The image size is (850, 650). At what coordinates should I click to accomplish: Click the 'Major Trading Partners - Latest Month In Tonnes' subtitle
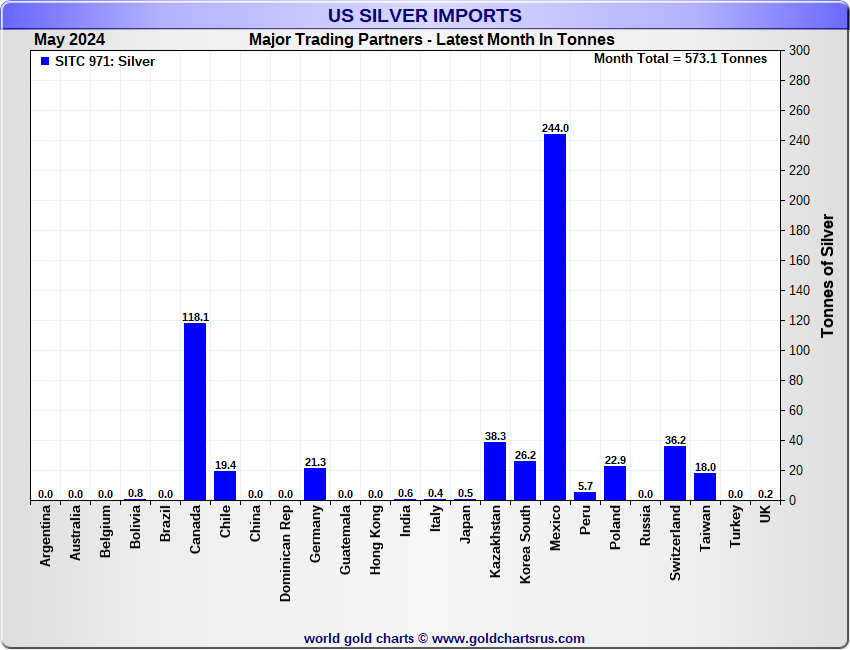tap(432, 40)
